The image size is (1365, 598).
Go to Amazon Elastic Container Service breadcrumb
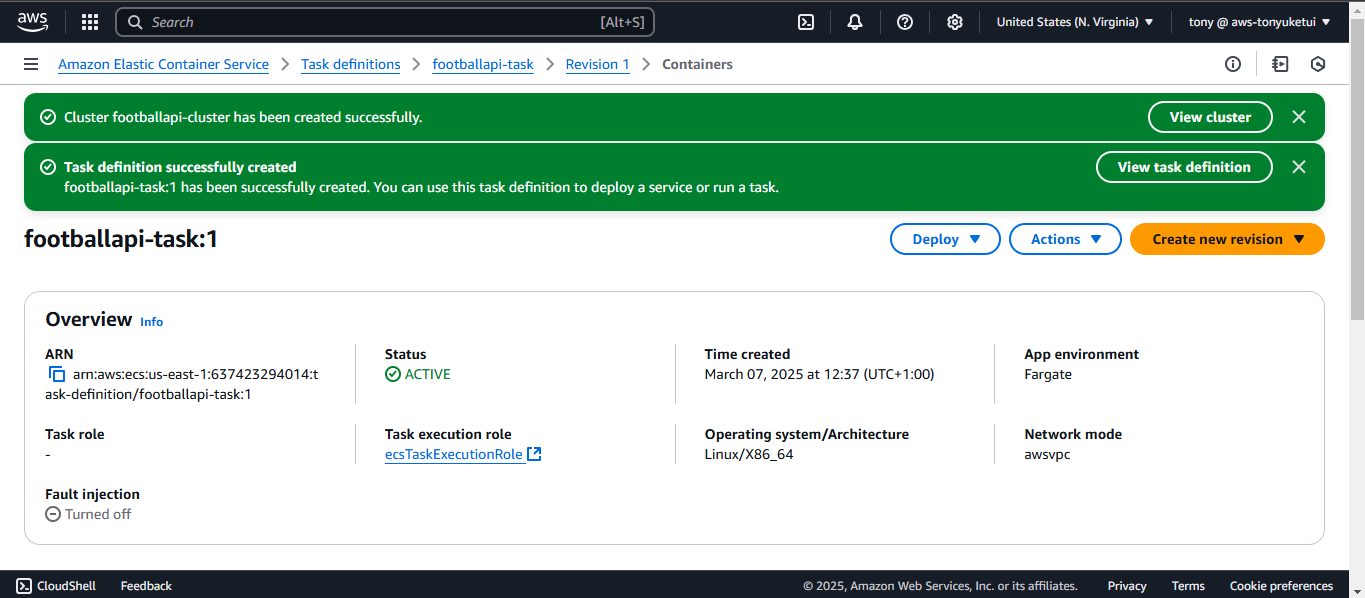coord(163,64)
